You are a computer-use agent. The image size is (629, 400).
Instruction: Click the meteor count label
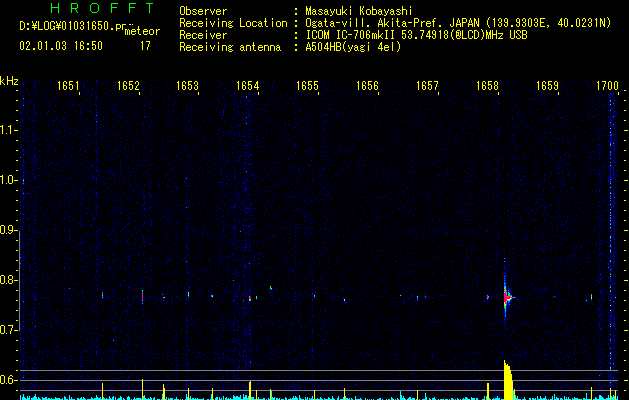pos(142,31)
